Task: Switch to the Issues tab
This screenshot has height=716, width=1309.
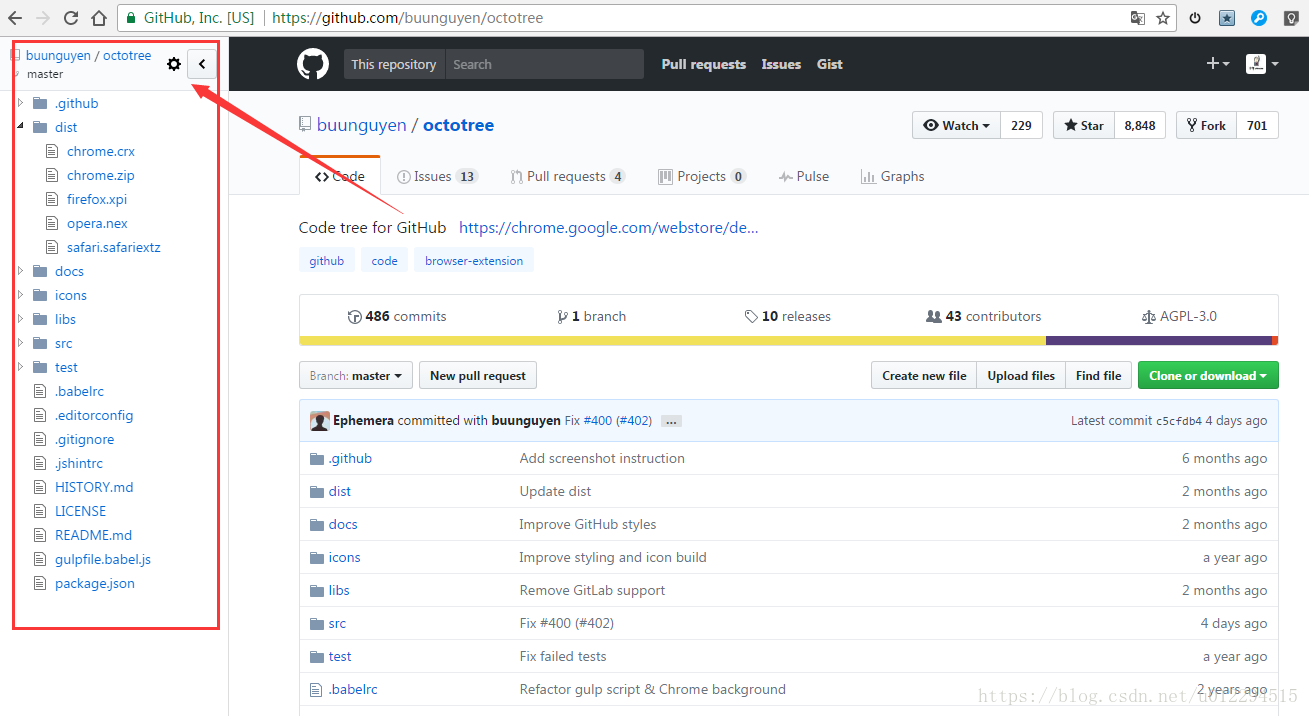Action: [x=437, y=176]
